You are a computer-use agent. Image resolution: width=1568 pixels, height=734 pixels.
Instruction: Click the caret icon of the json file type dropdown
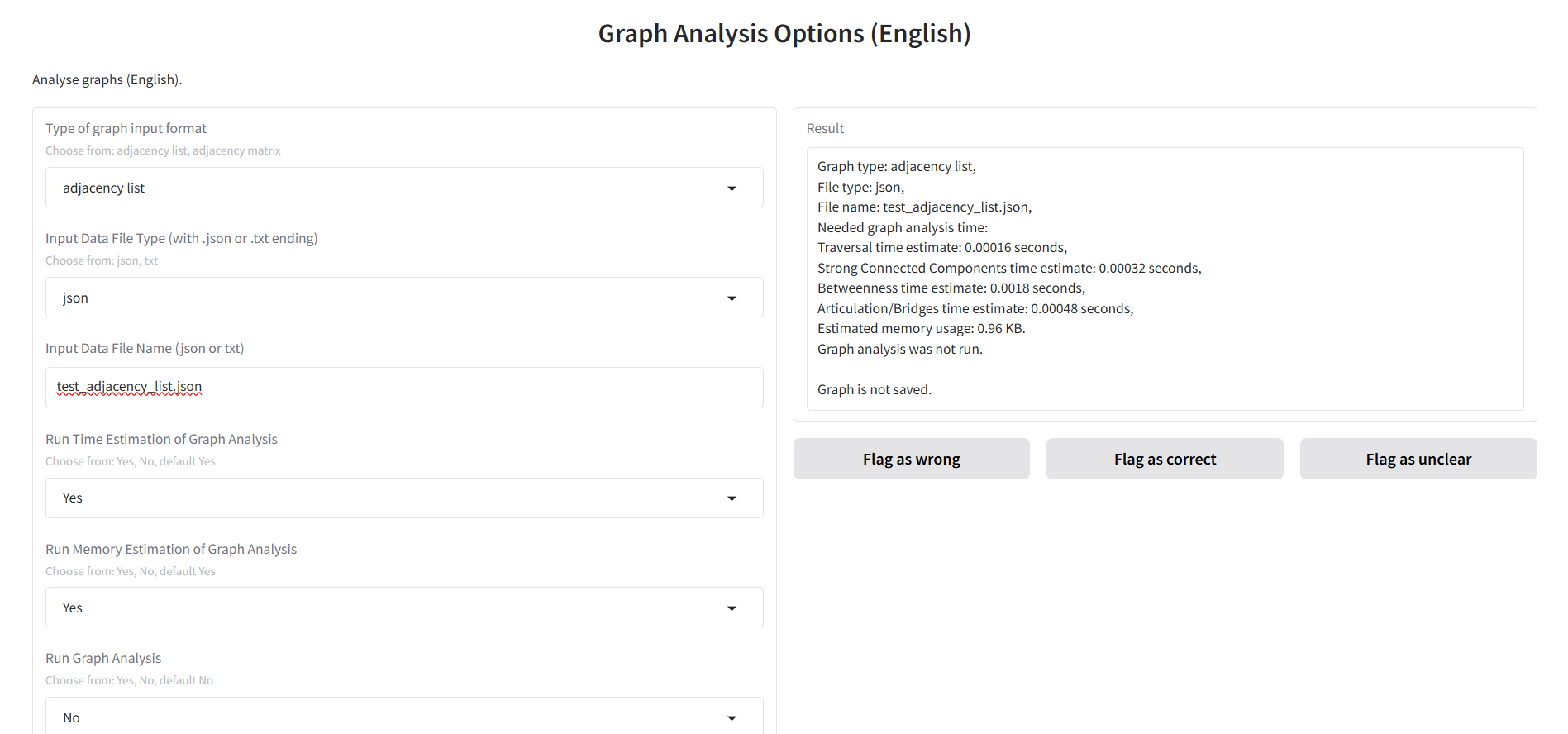click(732, 298)
